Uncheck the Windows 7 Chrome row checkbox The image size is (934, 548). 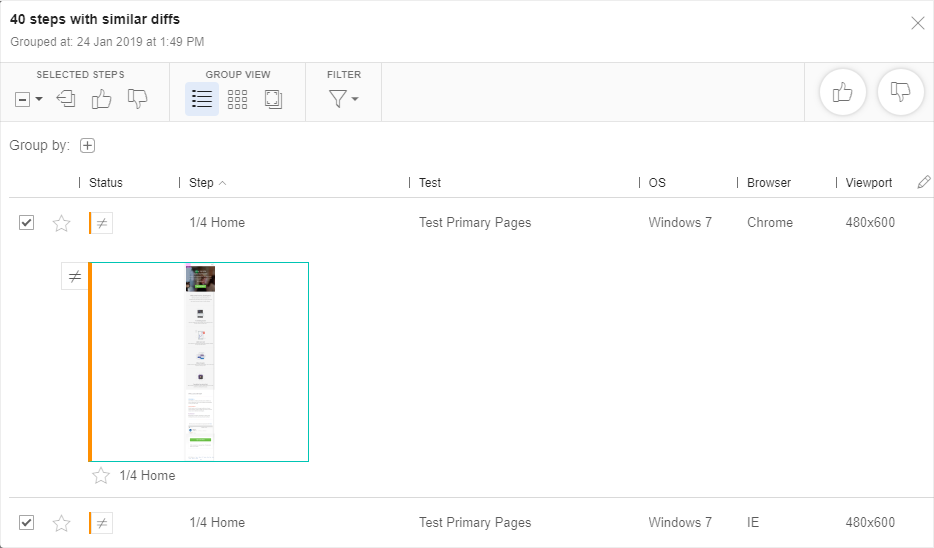click(27, 223)
